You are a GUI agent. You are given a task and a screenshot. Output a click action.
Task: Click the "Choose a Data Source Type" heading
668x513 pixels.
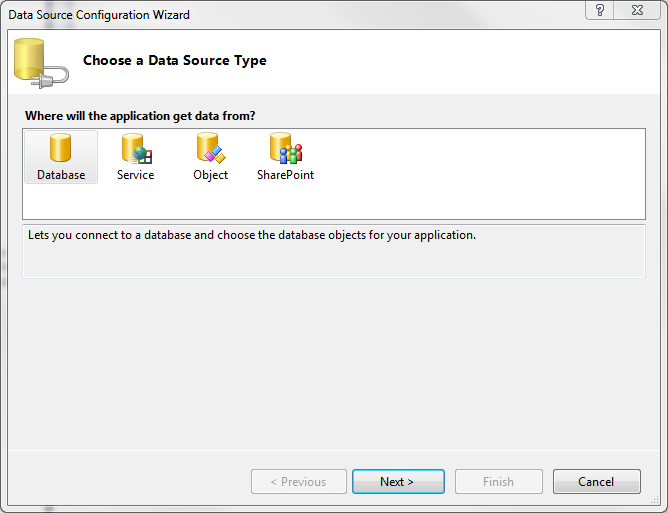point(175,60)
